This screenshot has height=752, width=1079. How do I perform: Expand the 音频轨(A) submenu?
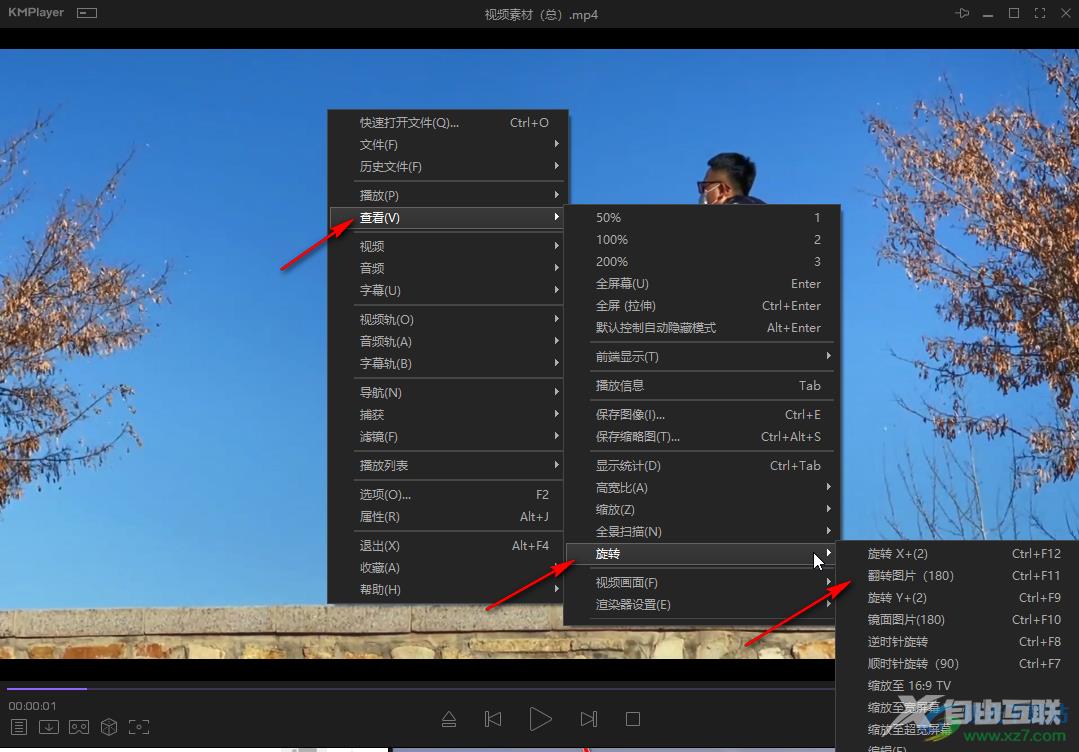click(446, 341)
